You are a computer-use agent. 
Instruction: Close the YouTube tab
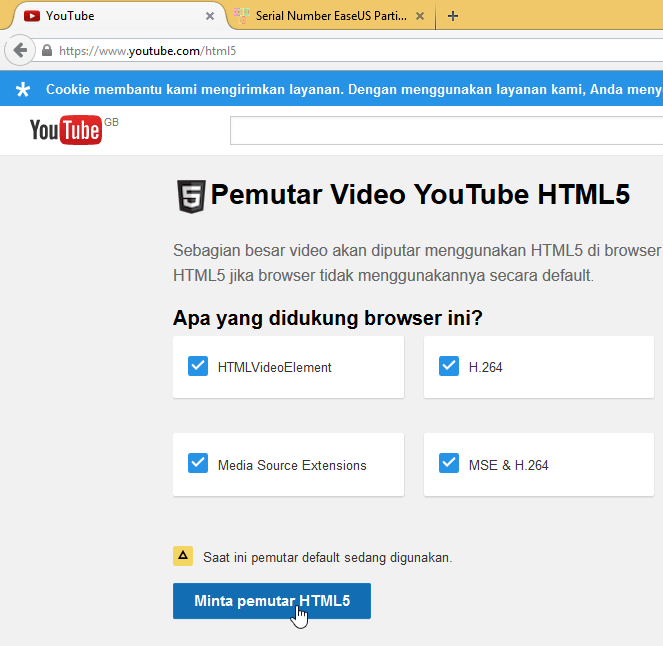click(x=210, y=16)
